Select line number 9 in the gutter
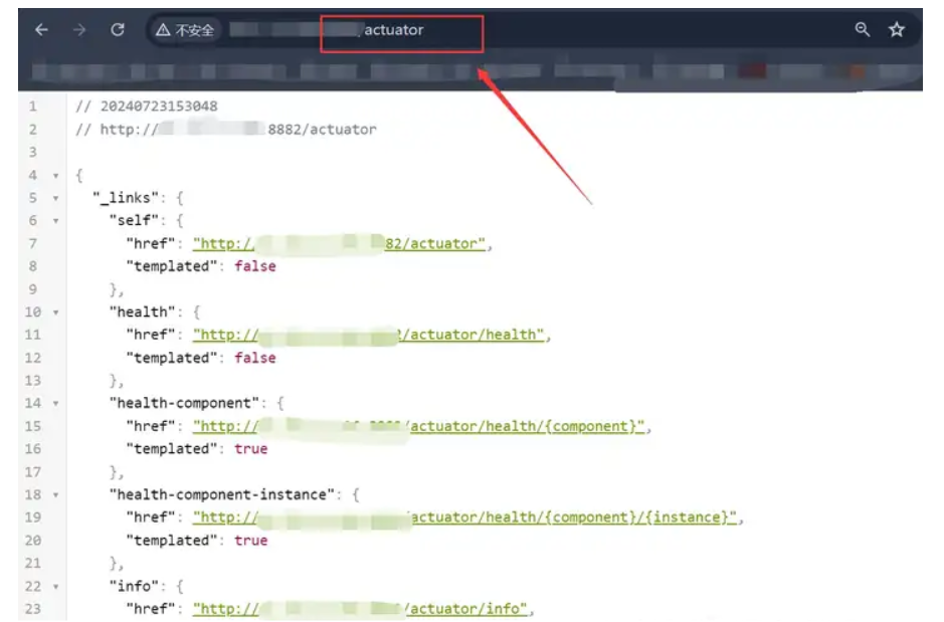Image resolution: width=944 pixels, height=622 pixels. [33, 290]
